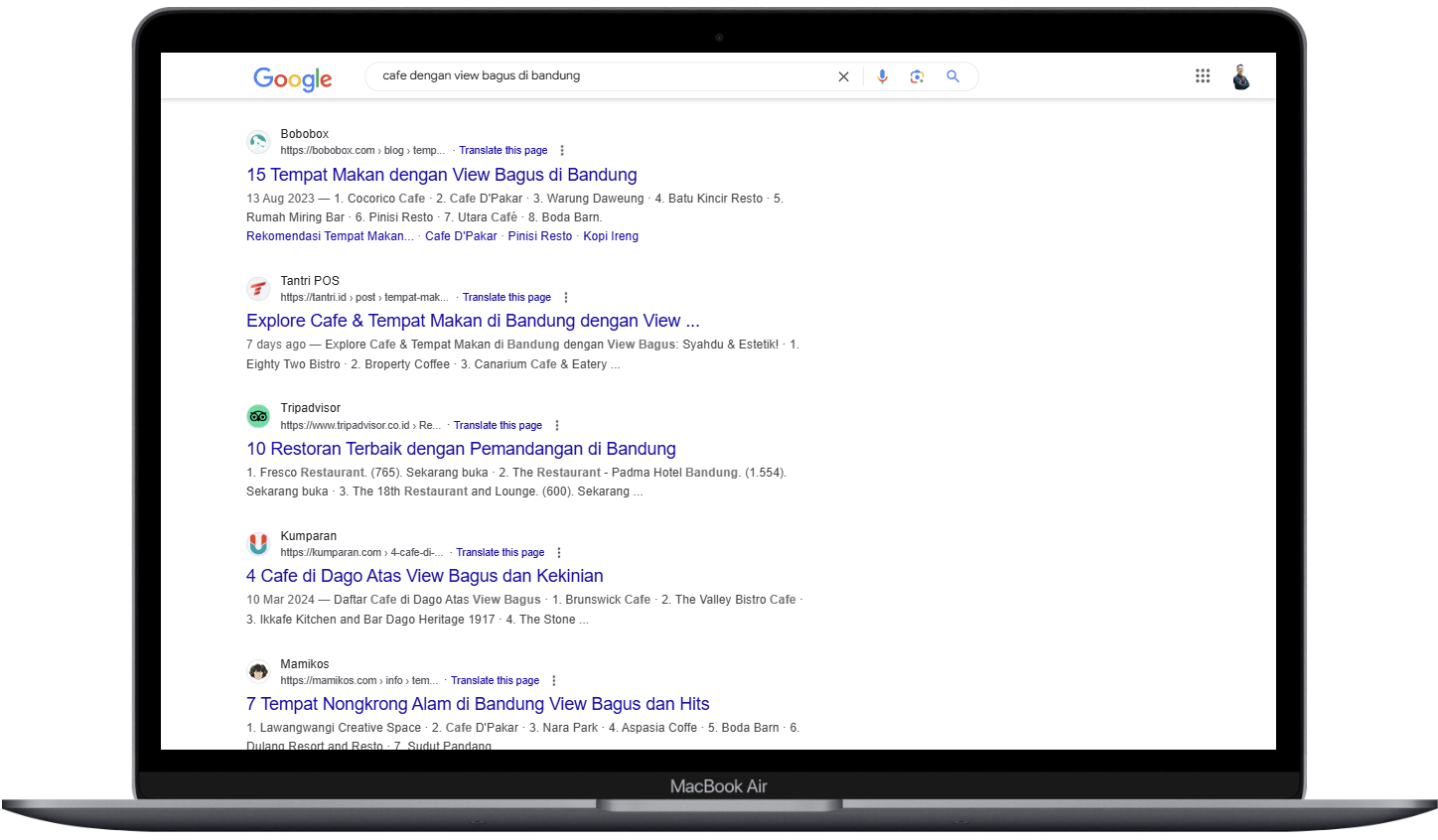Translate the Tripadvisor page
Image resolution: width=1438 pixels, height=840 pixels.
click(498, 425)
